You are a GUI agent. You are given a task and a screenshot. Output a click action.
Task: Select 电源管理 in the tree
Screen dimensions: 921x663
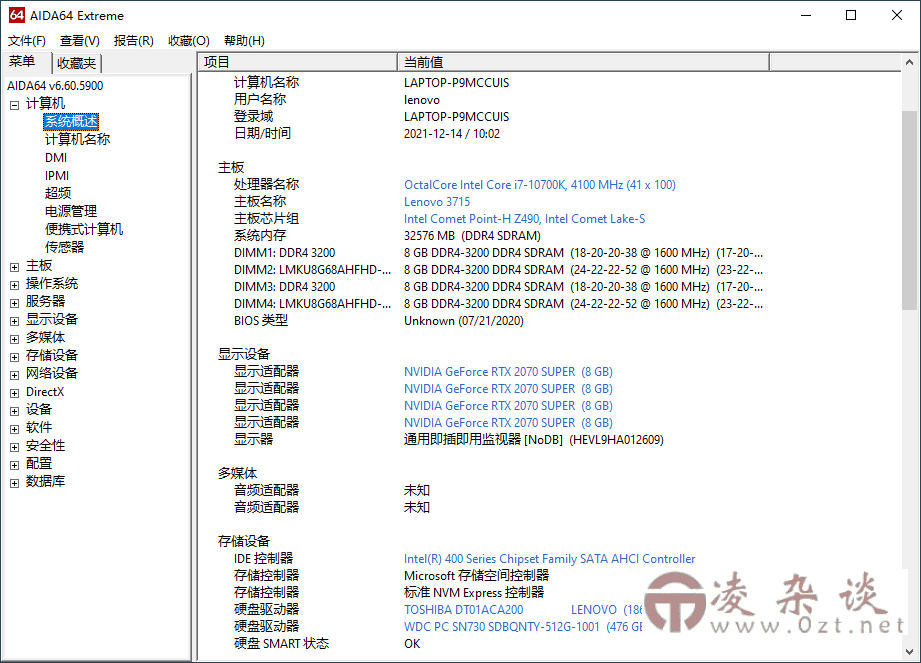pos(71,211)
